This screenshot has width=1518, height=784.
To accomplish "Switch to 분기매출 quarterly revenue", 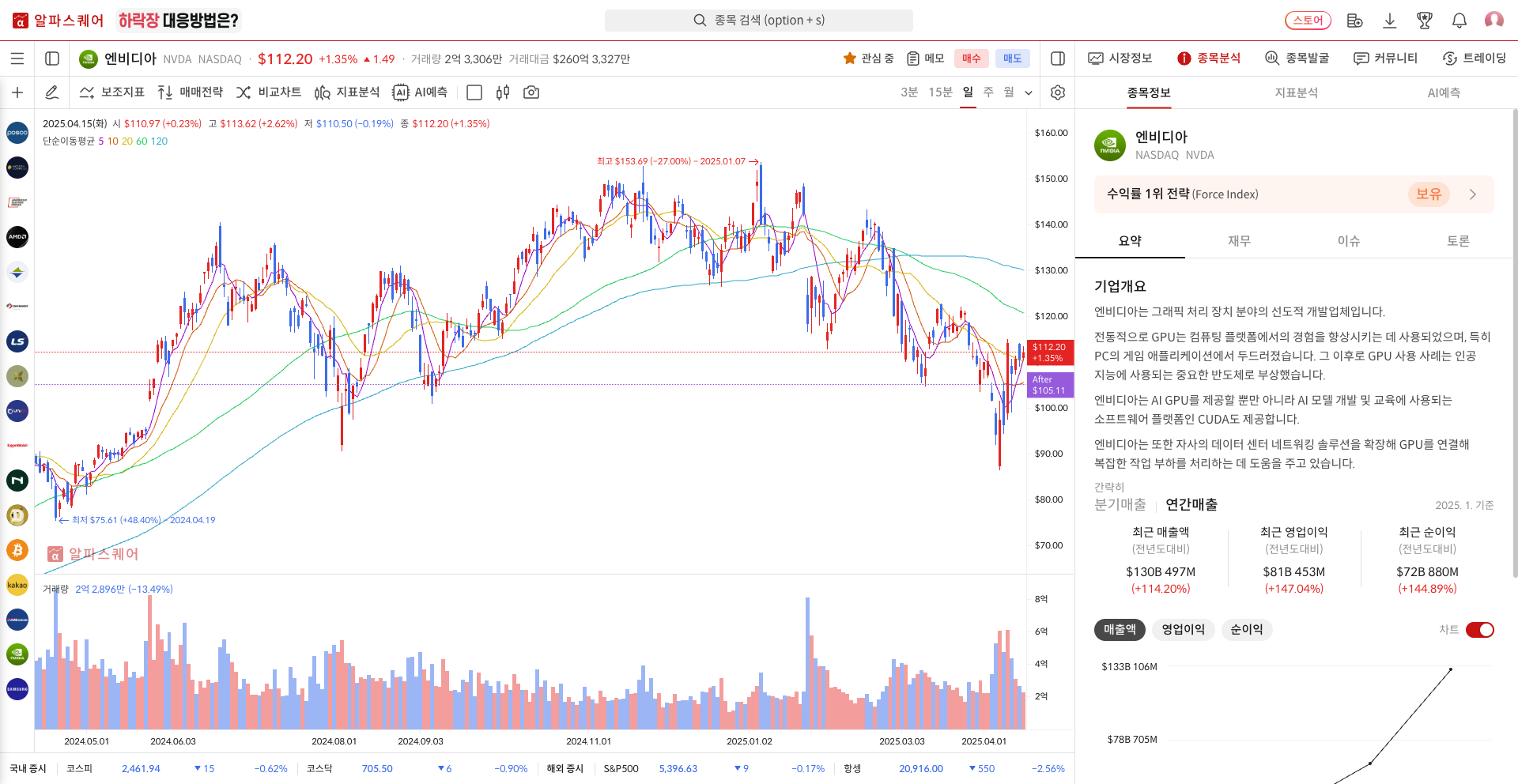I will (1120, 504).
